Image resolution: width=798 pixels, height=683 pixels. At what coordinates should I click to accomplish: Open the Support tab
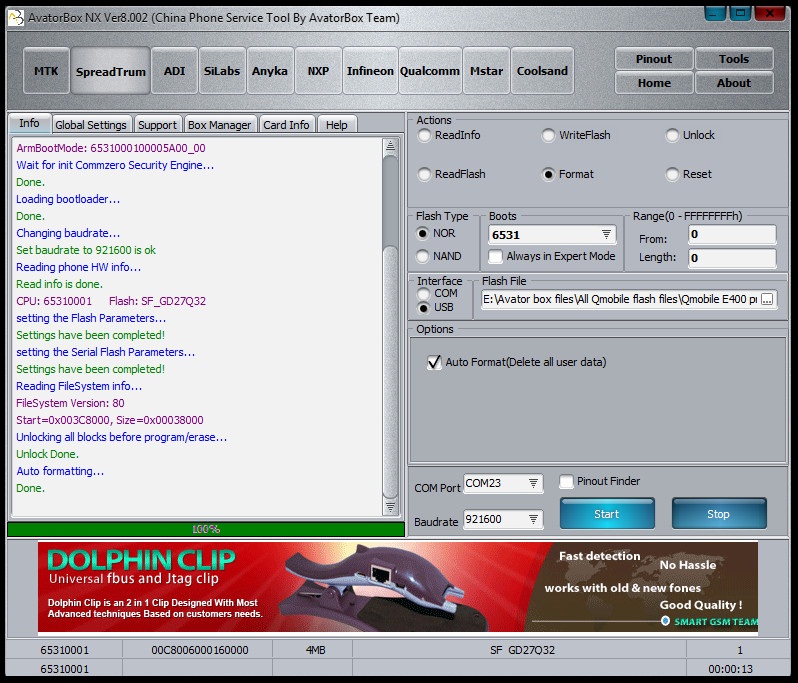pos(157,125)
